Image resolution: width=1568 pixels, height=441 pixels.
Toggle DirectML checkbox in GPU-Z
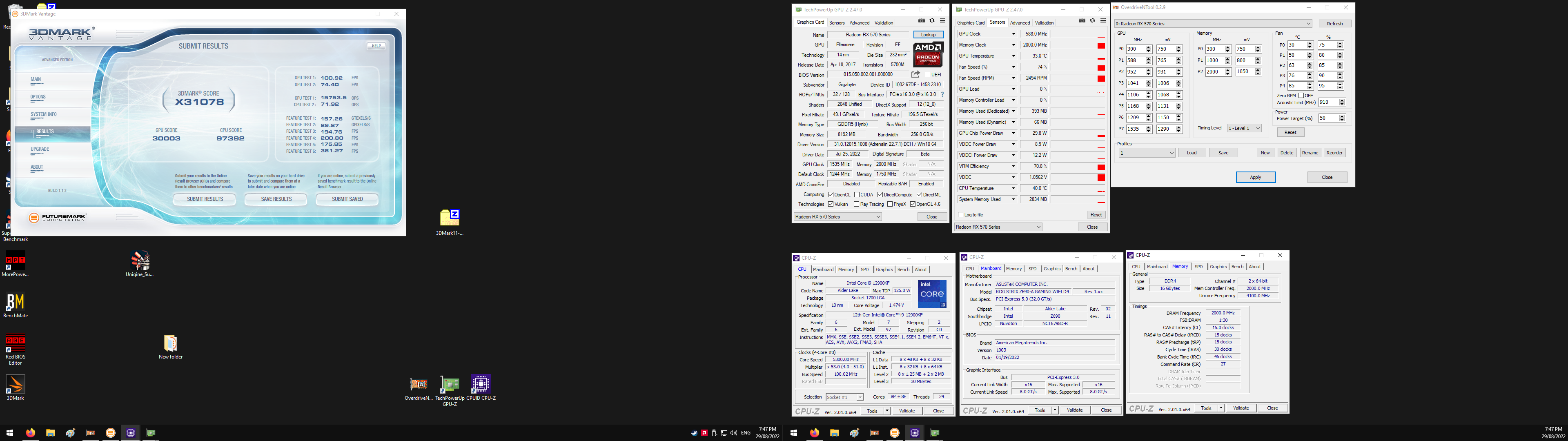tap(919, 194)
